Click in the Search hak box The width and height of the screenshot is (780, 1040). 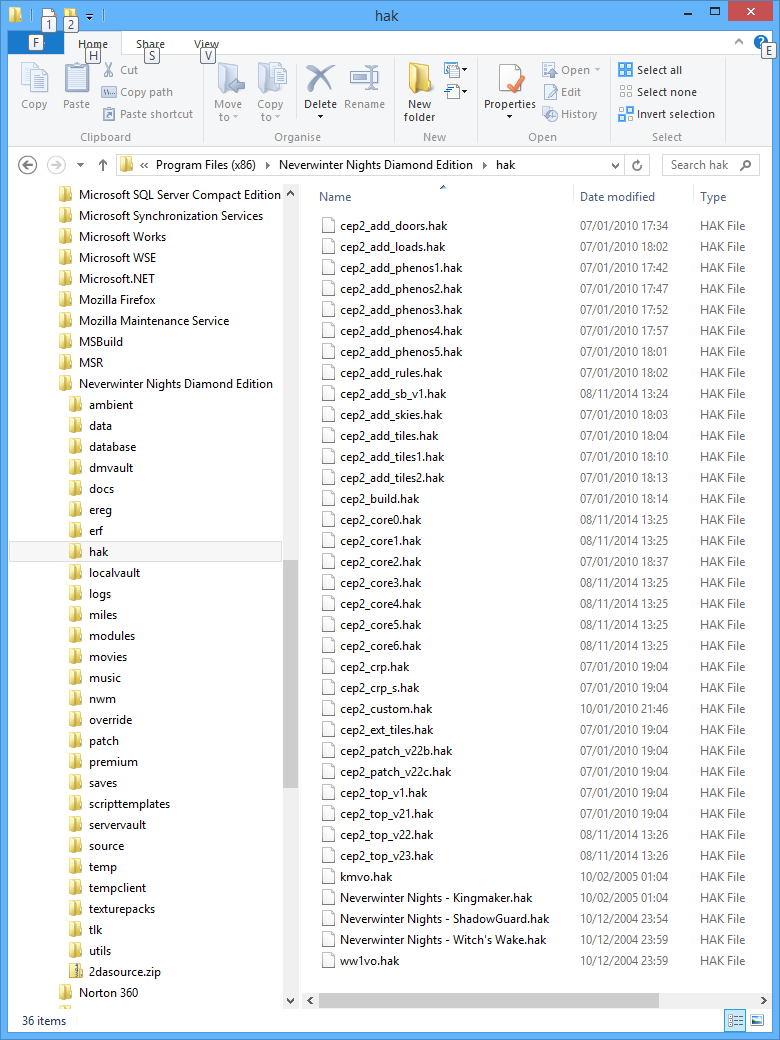click(711, 165)
